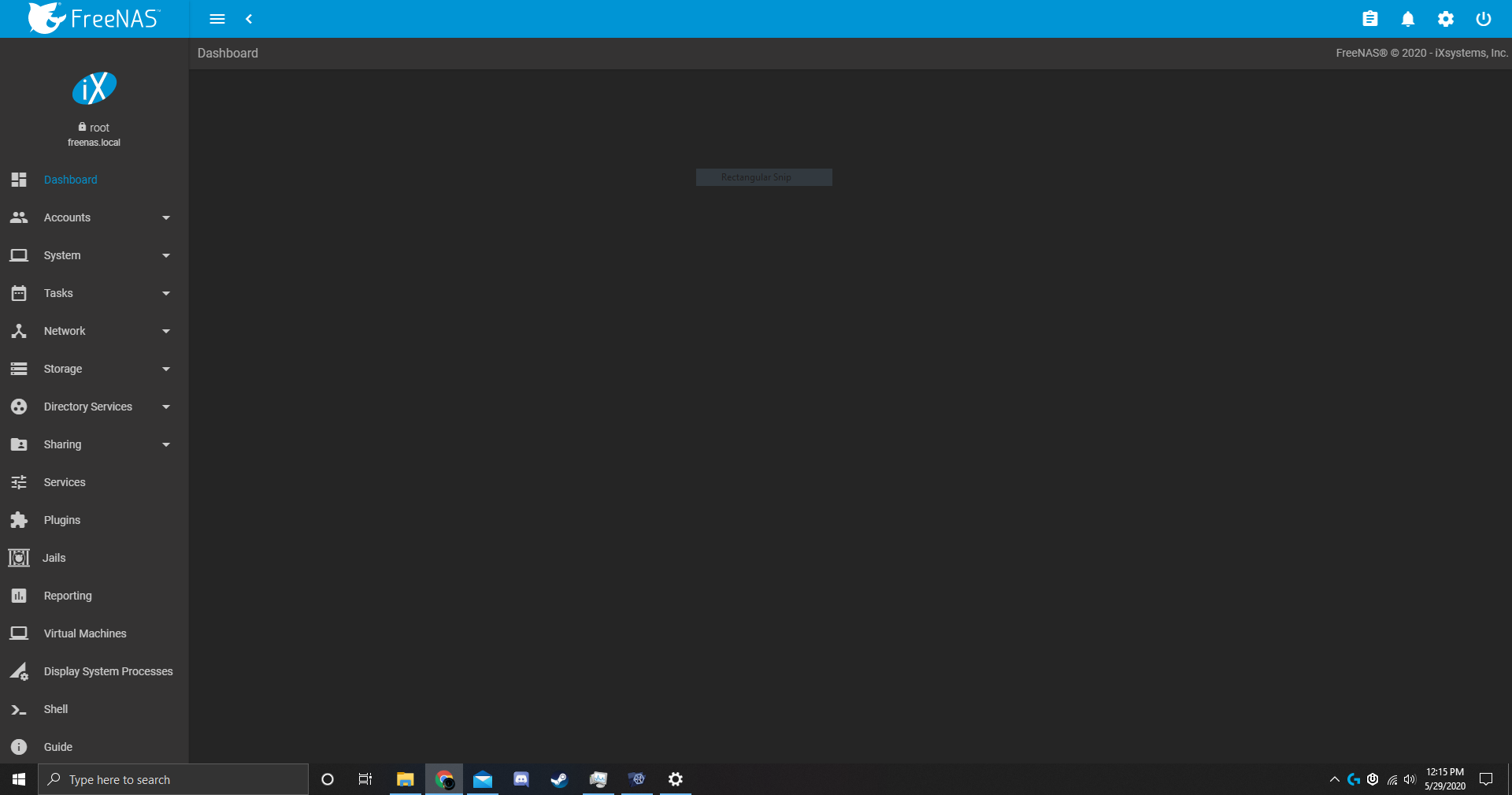1512x795 pixels.
Task: Click the power button icon
Action: (1484, 19)
